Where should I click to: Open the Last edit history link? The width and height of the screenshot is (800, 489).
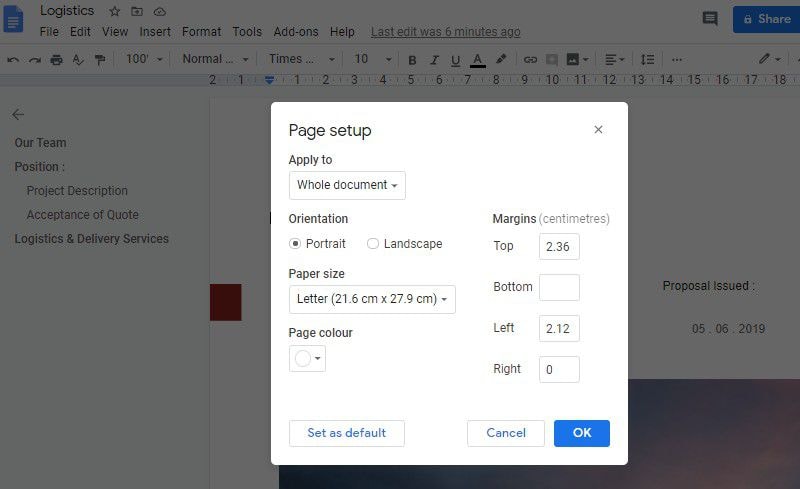coord(445,32)
